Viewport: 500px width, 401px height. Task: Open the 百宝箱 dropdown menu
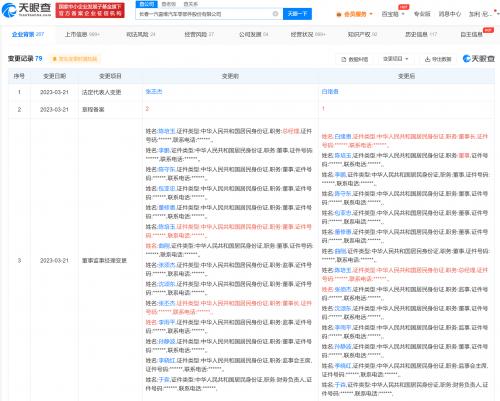(393, 14)
